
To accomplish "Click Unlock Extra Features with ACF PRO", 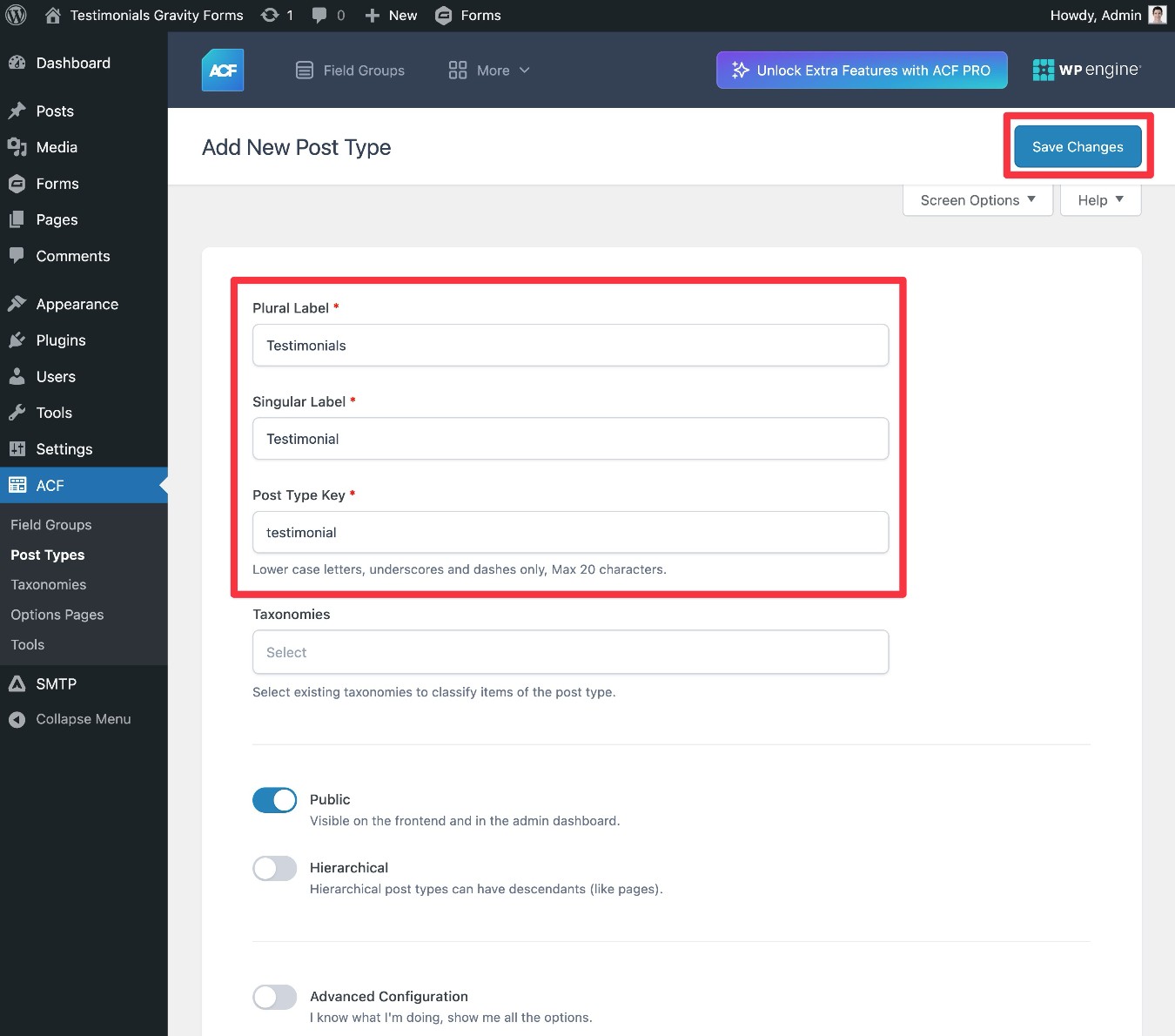I will pyautogui.click(x=861, y=70).
